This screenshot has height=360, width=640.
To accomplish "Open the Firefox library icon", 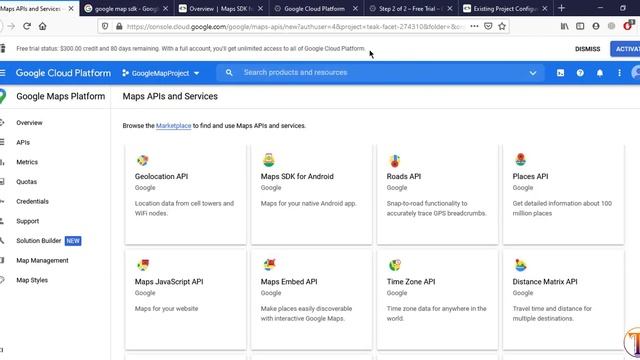I will pos(564,26).
